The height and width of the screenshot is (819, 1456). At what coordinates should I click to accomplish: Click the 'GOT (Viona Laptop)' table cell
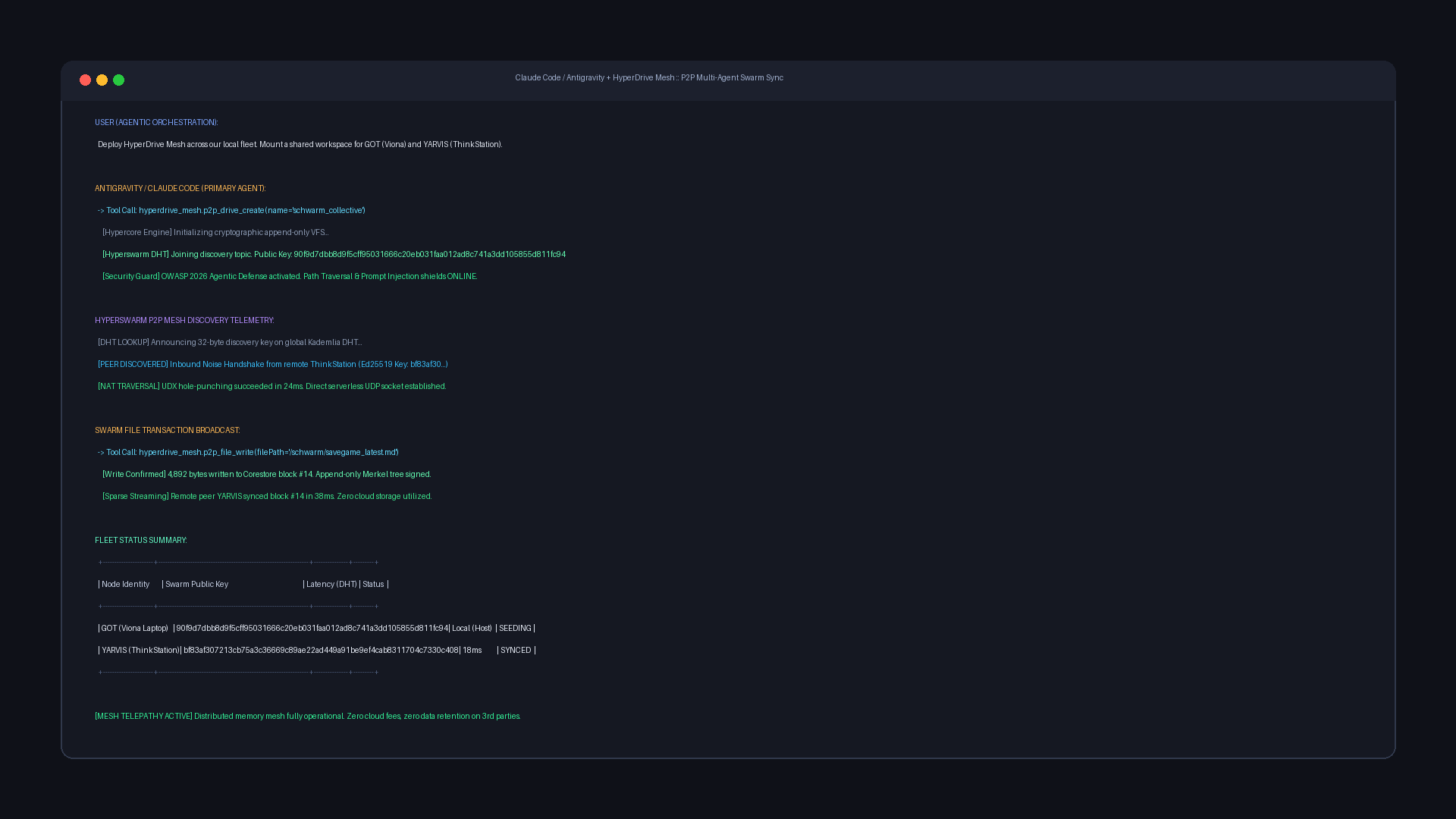(x=135, y=629)
